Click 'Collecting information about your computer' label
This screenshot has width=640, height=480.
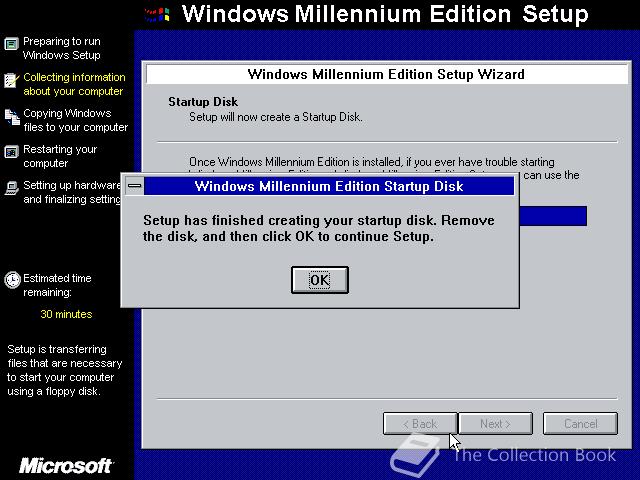[x=74, y=84]
